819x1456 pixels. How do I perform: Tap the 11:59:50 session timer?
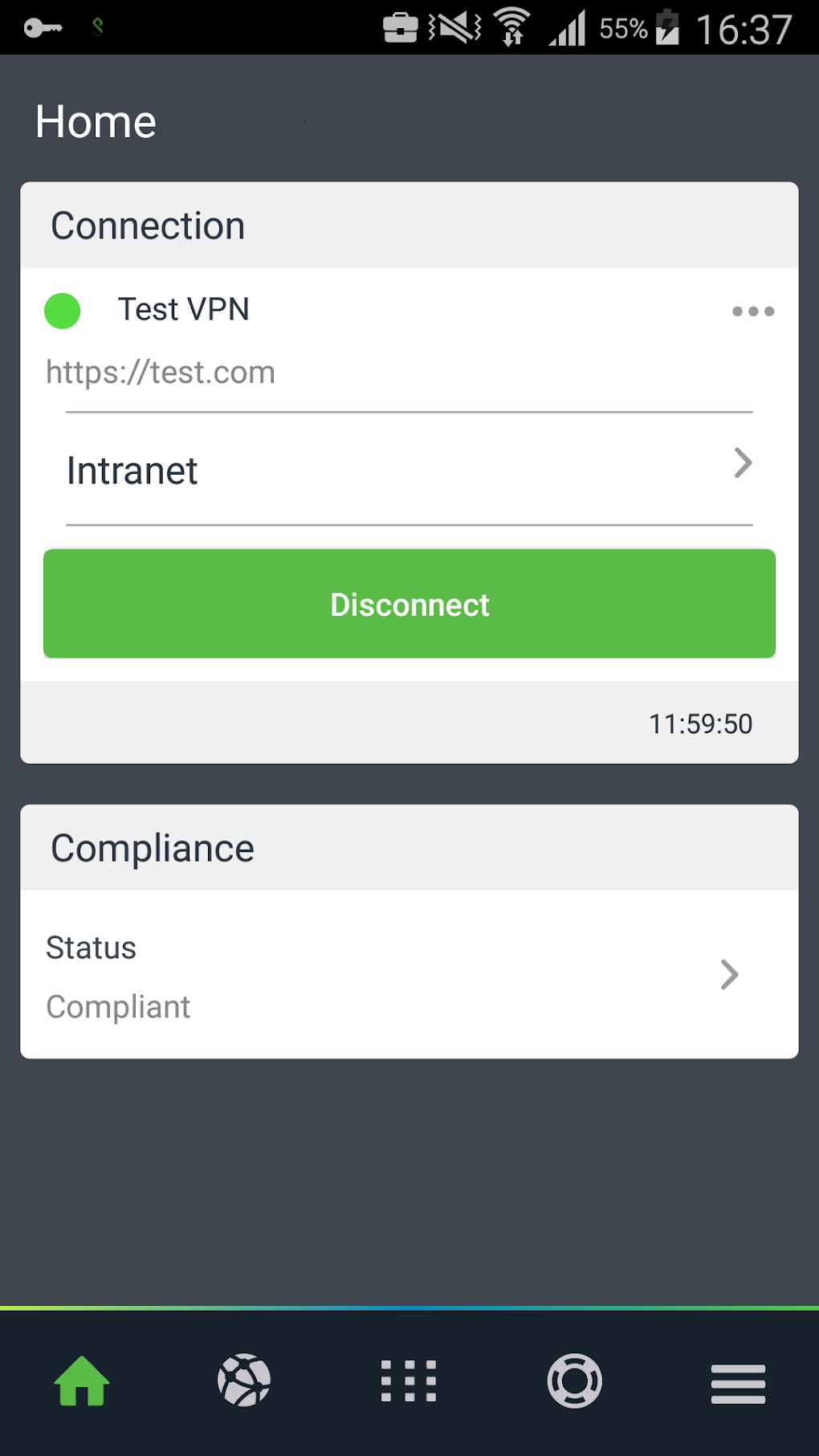pyautogui.click(x=700, y=724)
